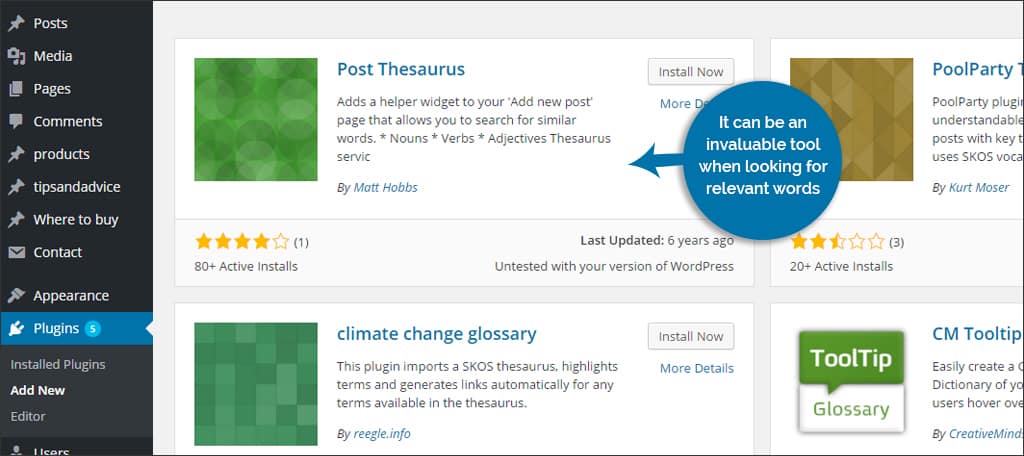The image size is (1024, 456).
Task: Click the Appearance paintbrush icon
Action: pyautogui.click(x=16, y=296)
